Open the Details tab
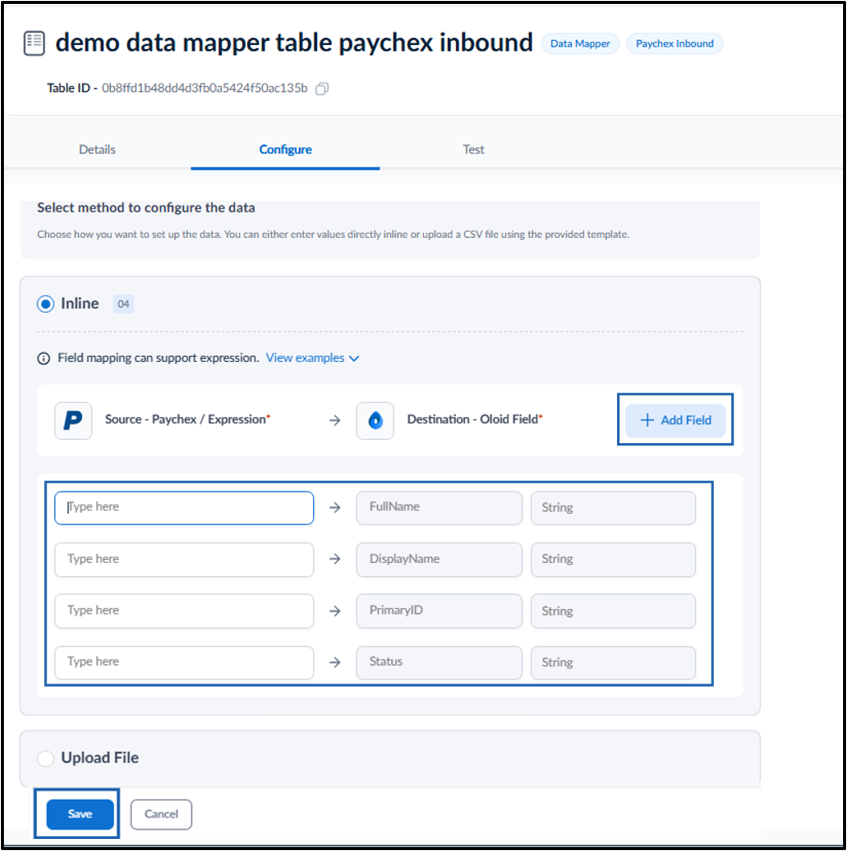Screen dimensions: 847x851 click(97, 150)
